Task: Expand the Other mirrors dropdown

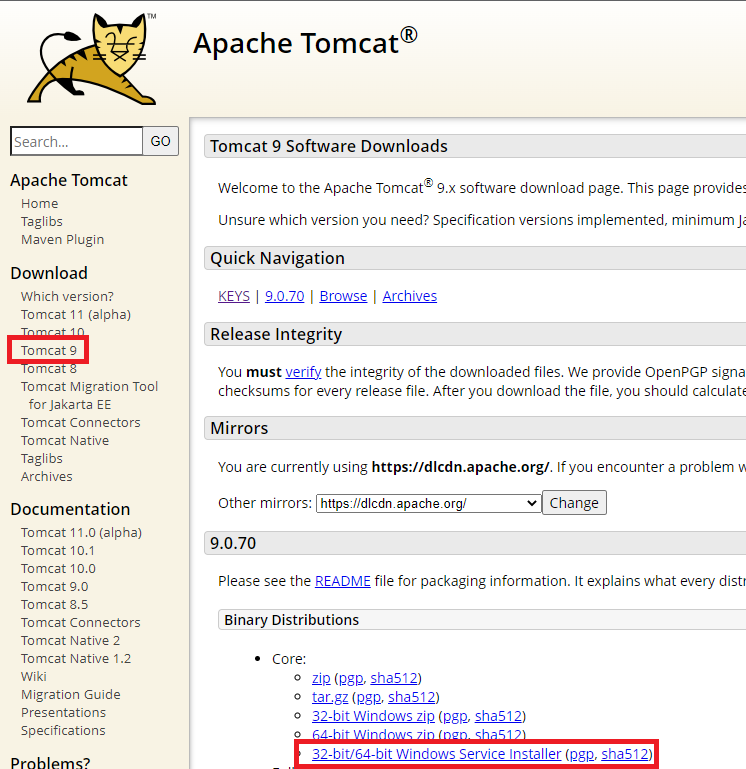Action: pyautogui.click(x=428, y=503)
